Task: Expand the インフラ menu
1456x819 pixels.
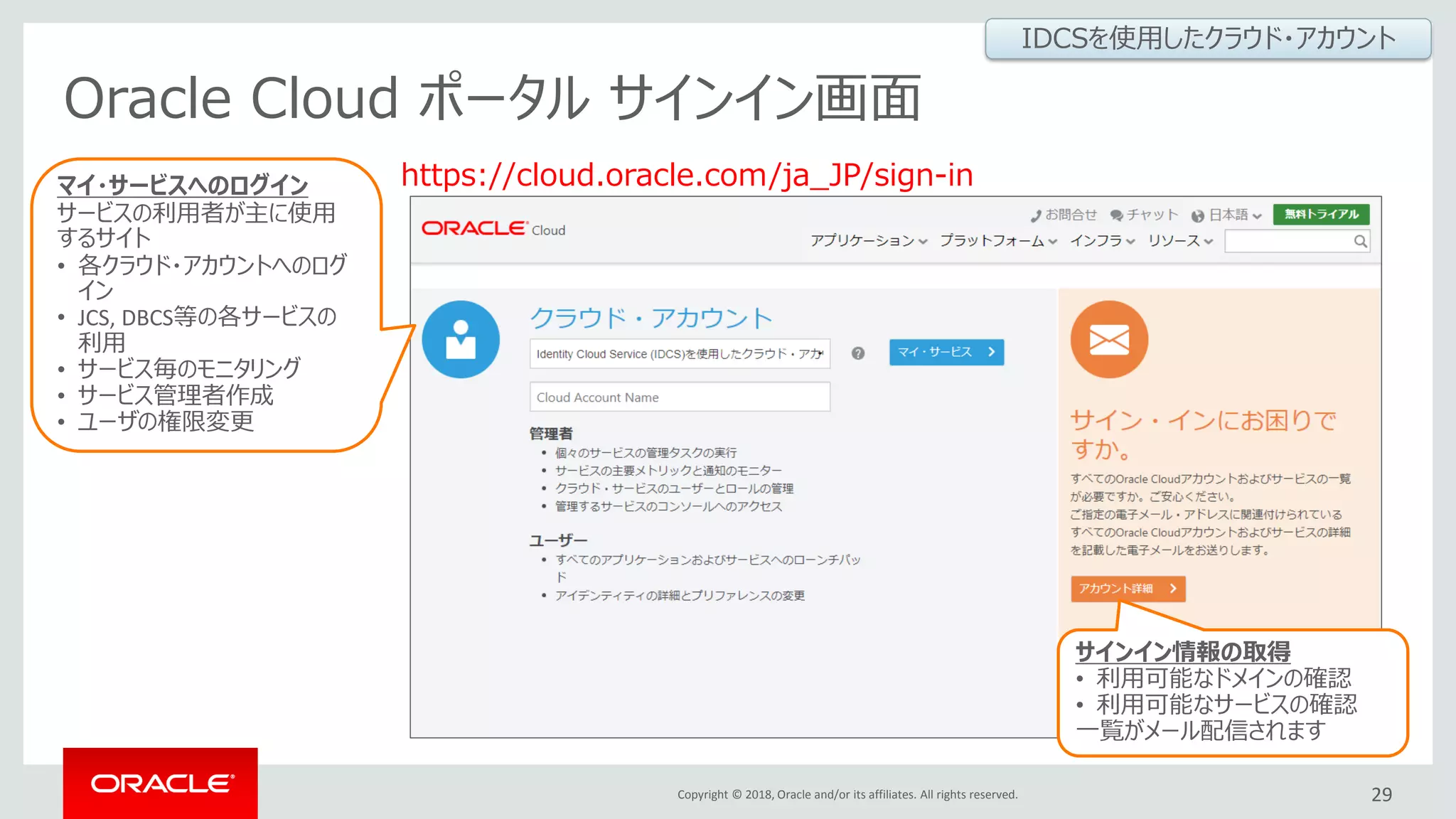Action: pos(1103,241)
